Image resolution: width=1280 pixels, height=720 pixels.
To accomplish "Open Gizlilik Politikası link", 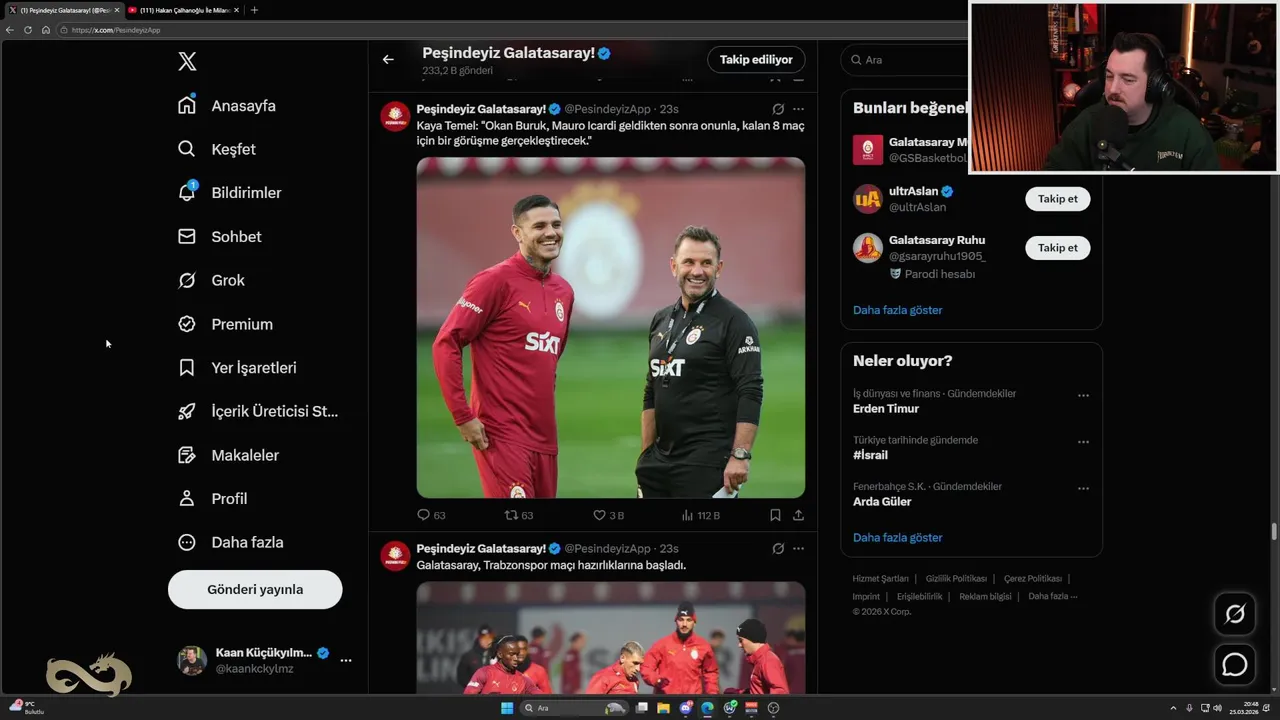I will [956, 578].
